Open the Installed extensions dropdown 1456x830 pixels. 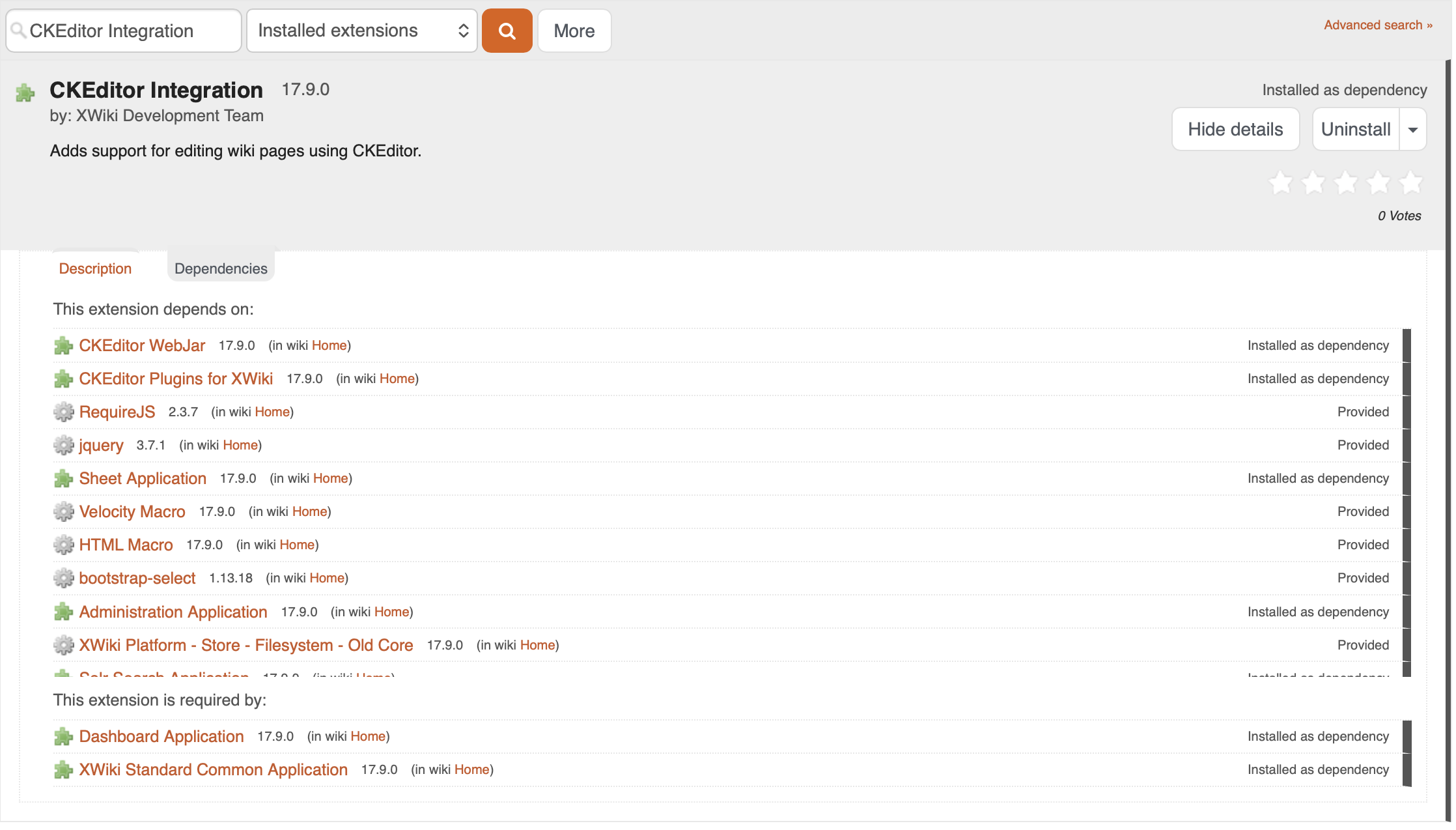point(362,31)
